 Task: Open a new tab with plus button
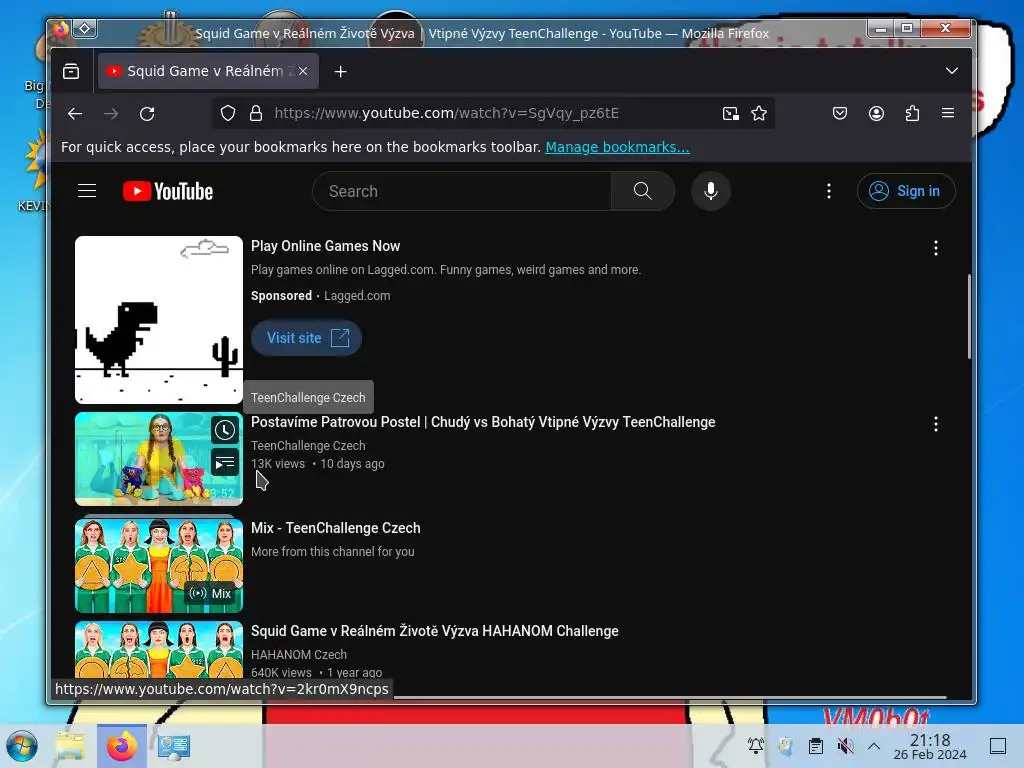pyautogui.click(x=340, y=71)
